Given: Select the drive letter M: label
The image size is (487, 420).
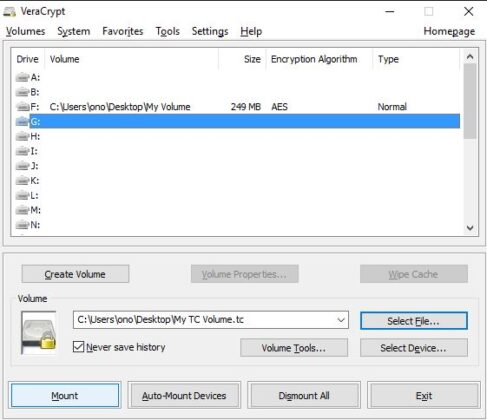Looking at the screenshot, I should (35, 210).
